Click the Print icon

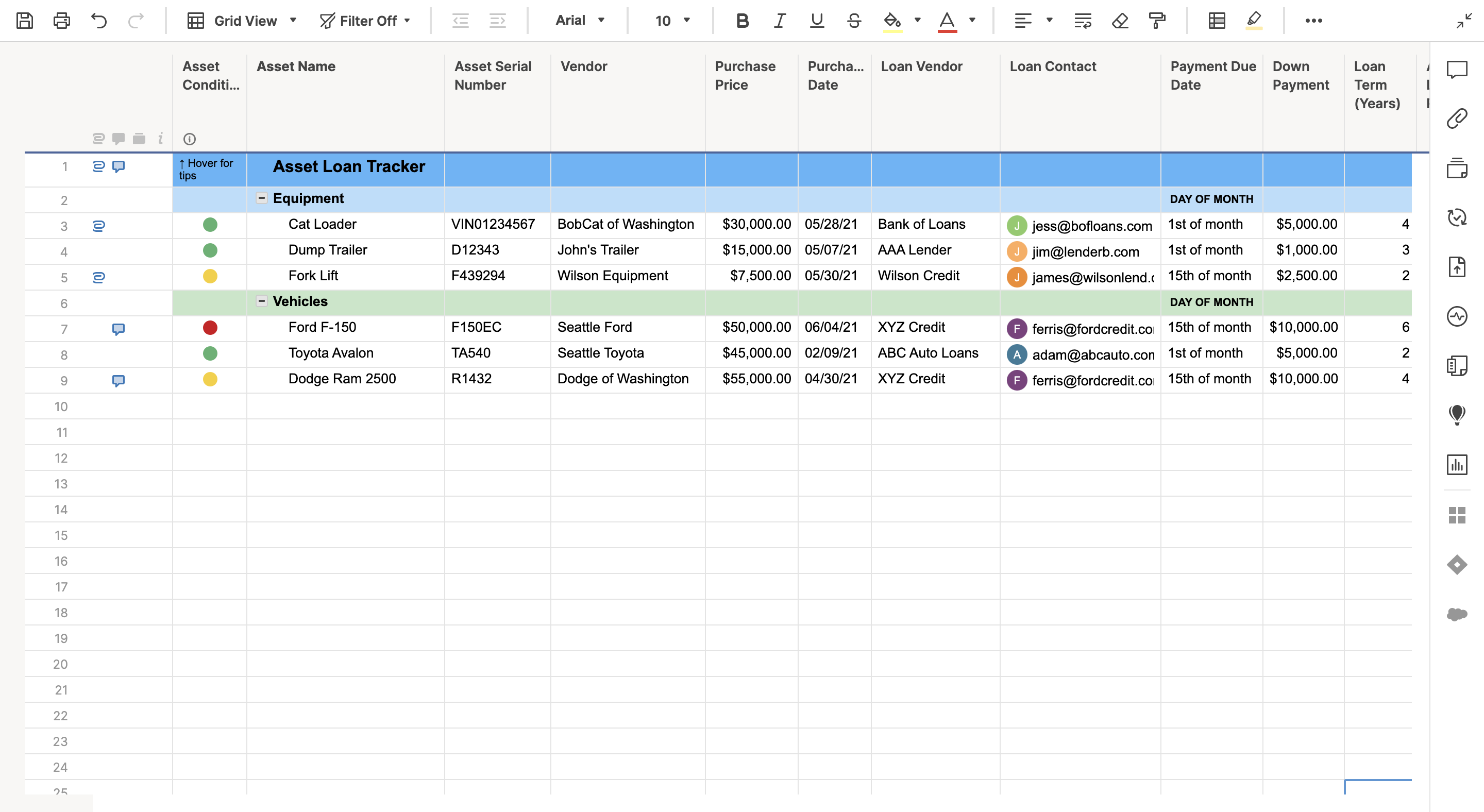click(x=62, y=21)
